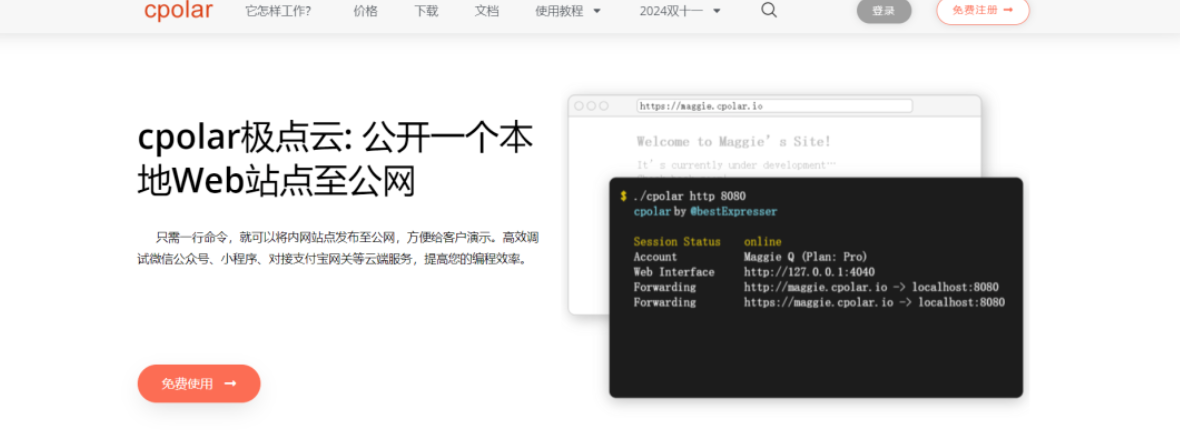The image size is (1180, 432).
Task: Click the yellow 'online' status text
Action: pyautogui.click(x=762, y=242)
